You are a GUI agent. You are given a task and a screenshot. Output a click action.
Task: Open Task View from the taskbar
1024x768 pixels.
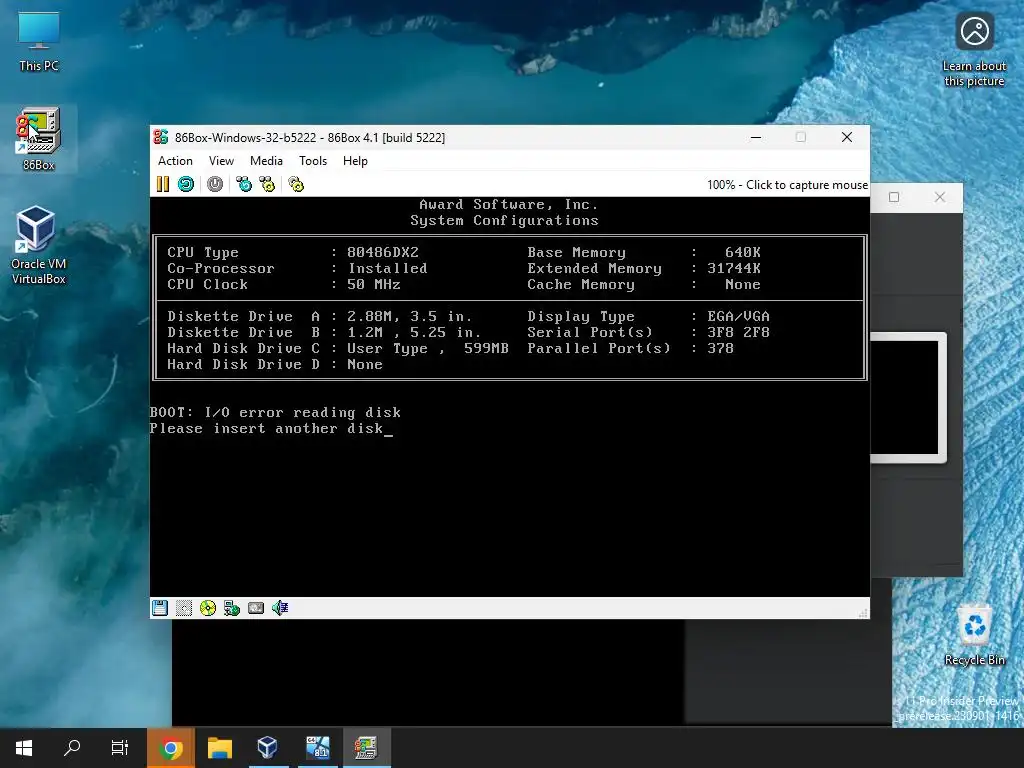pos(120,748)
